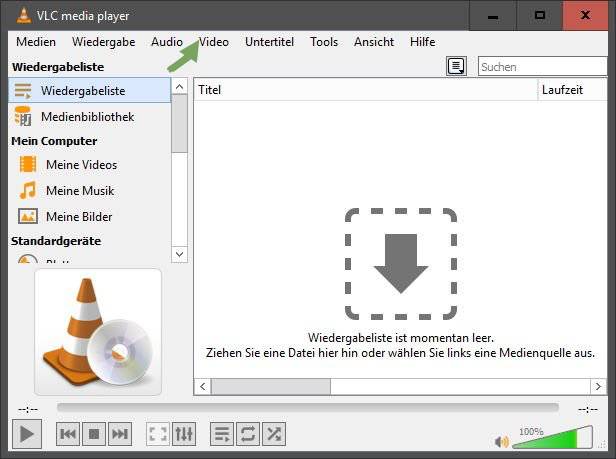Open the Medien menu
This screenshot has height=459, width=616.
[36, 42]
